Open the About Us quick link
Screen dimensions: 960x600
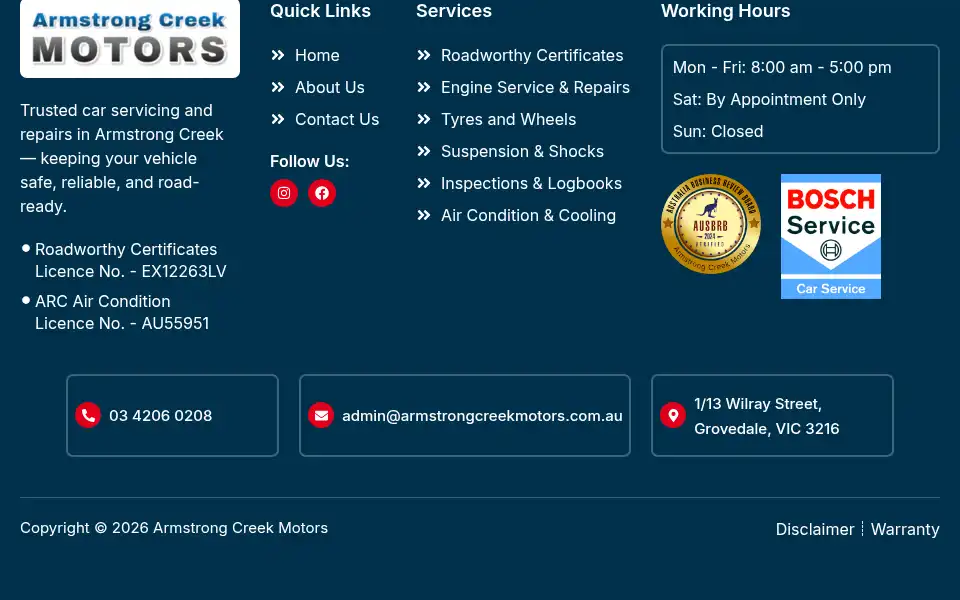pyautogui.click(x=329, y=87)
